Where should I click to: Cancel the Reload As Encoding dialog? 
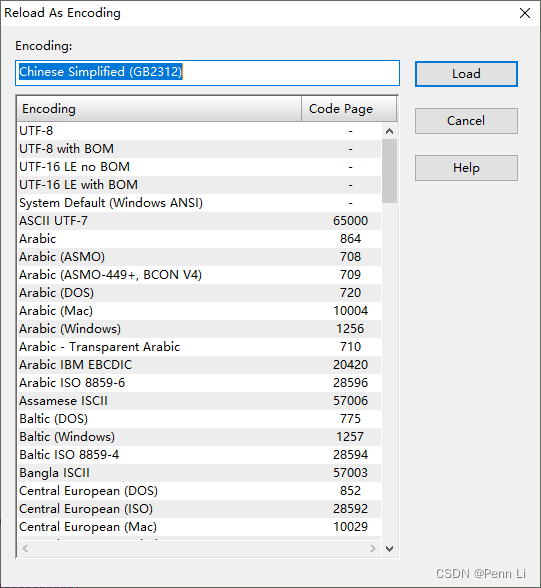(466, 121)
